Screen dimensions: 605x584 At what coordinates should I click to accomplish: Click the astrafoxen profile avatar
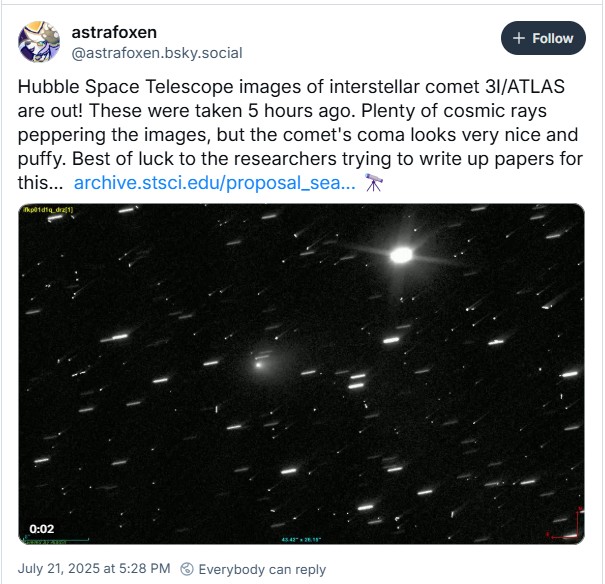(39, 41)
